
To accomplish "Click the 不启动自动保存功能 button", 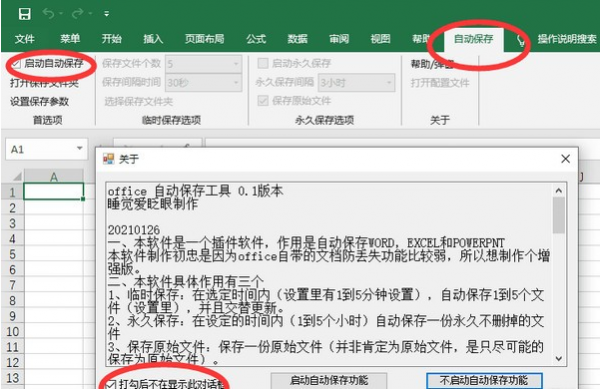I will coord(484,381).
